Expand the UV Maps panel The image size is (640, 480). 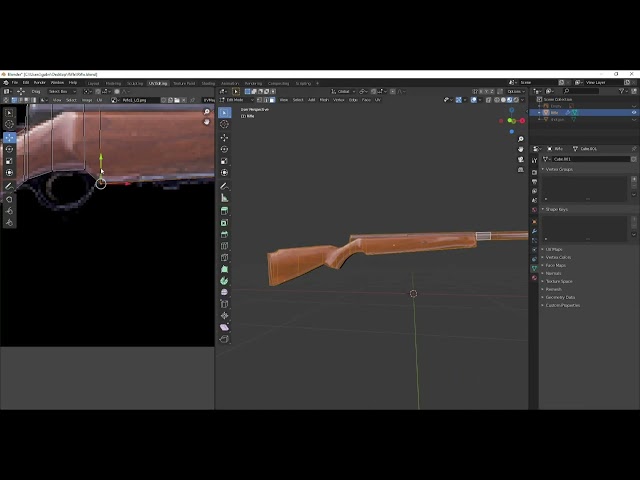(x=553, y=249)
